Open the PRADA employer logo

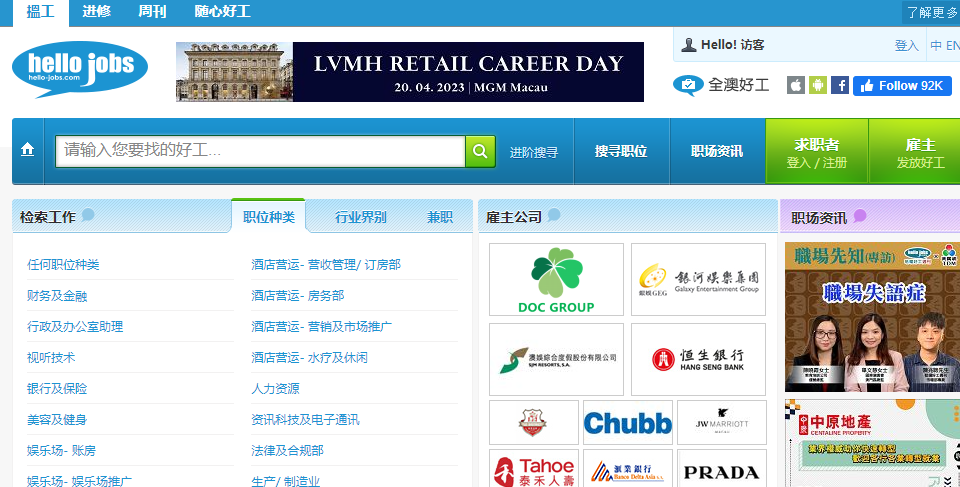coord(722,469)
